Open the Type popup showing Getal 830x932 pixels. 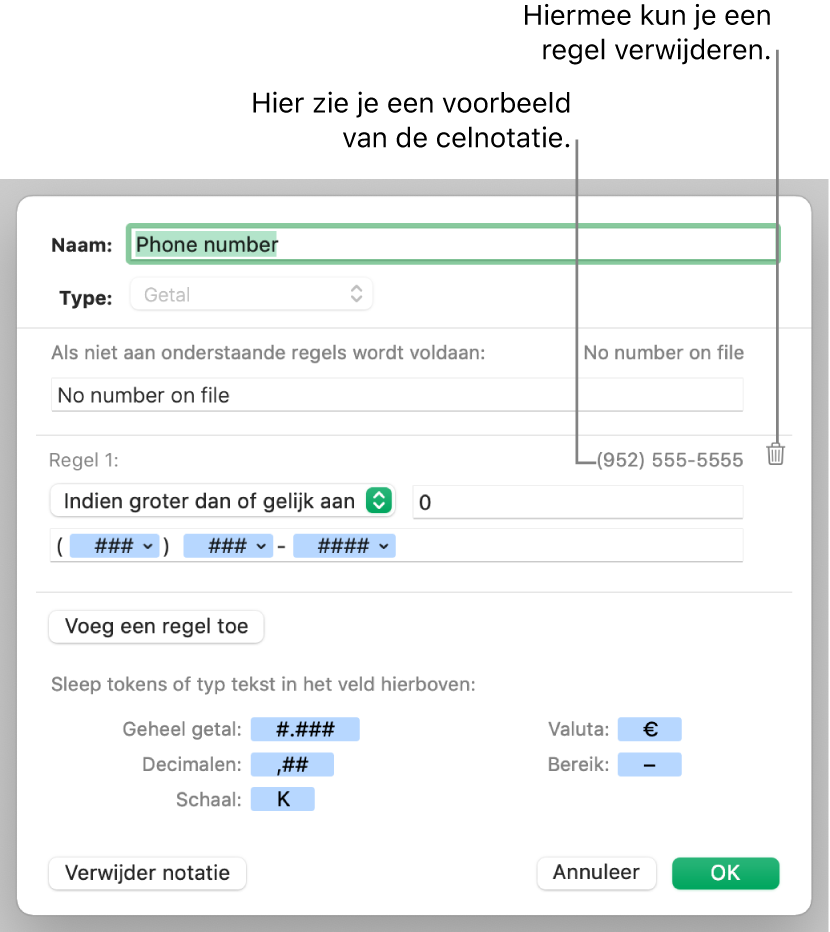tap(251, 295)
